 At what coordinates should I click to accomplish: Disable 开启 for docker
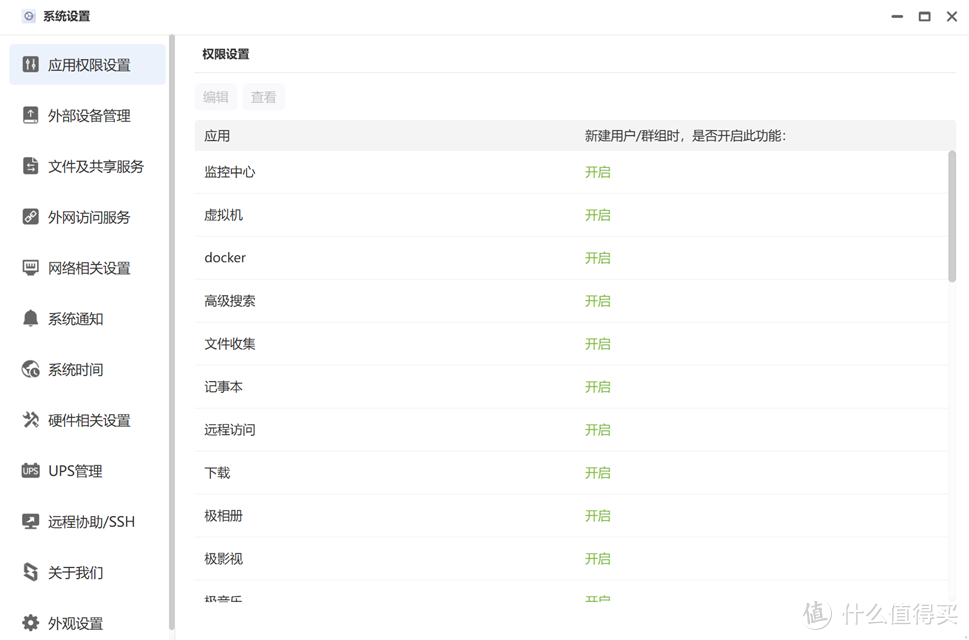point(598,257)
